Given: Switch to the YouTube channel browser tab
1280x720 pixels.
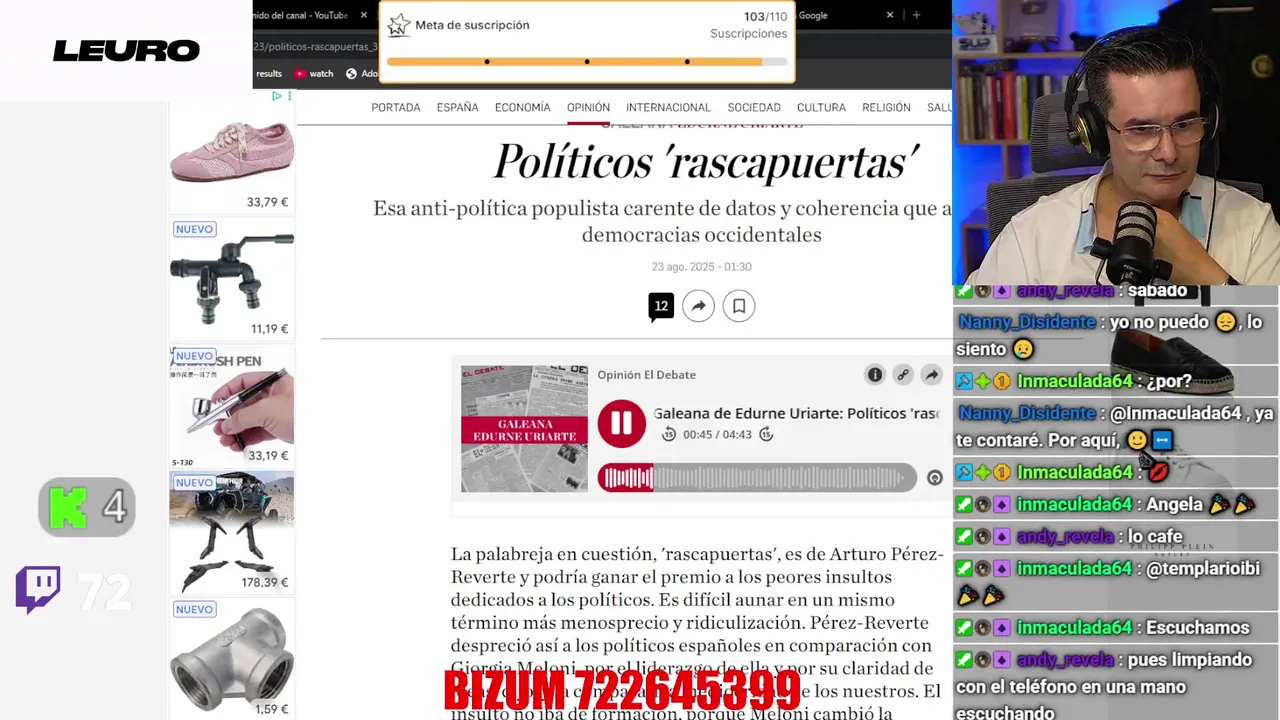Looking at the screenshot, I should coord(300,15).
